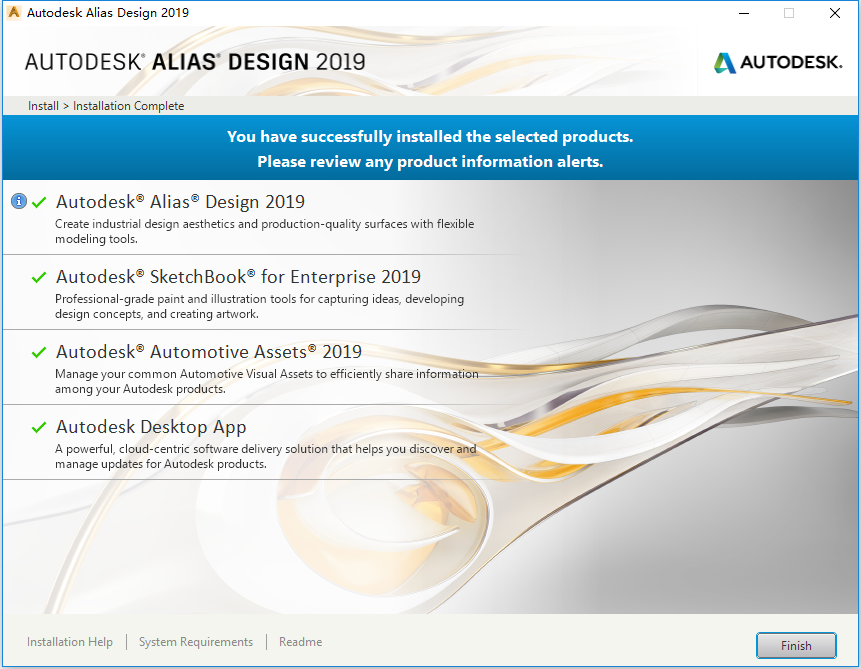The height and width of the screenshot is (669, 861).
Task: Select the Autodesk Automotive Assets 2019 title
Action: tap(209, 352)
